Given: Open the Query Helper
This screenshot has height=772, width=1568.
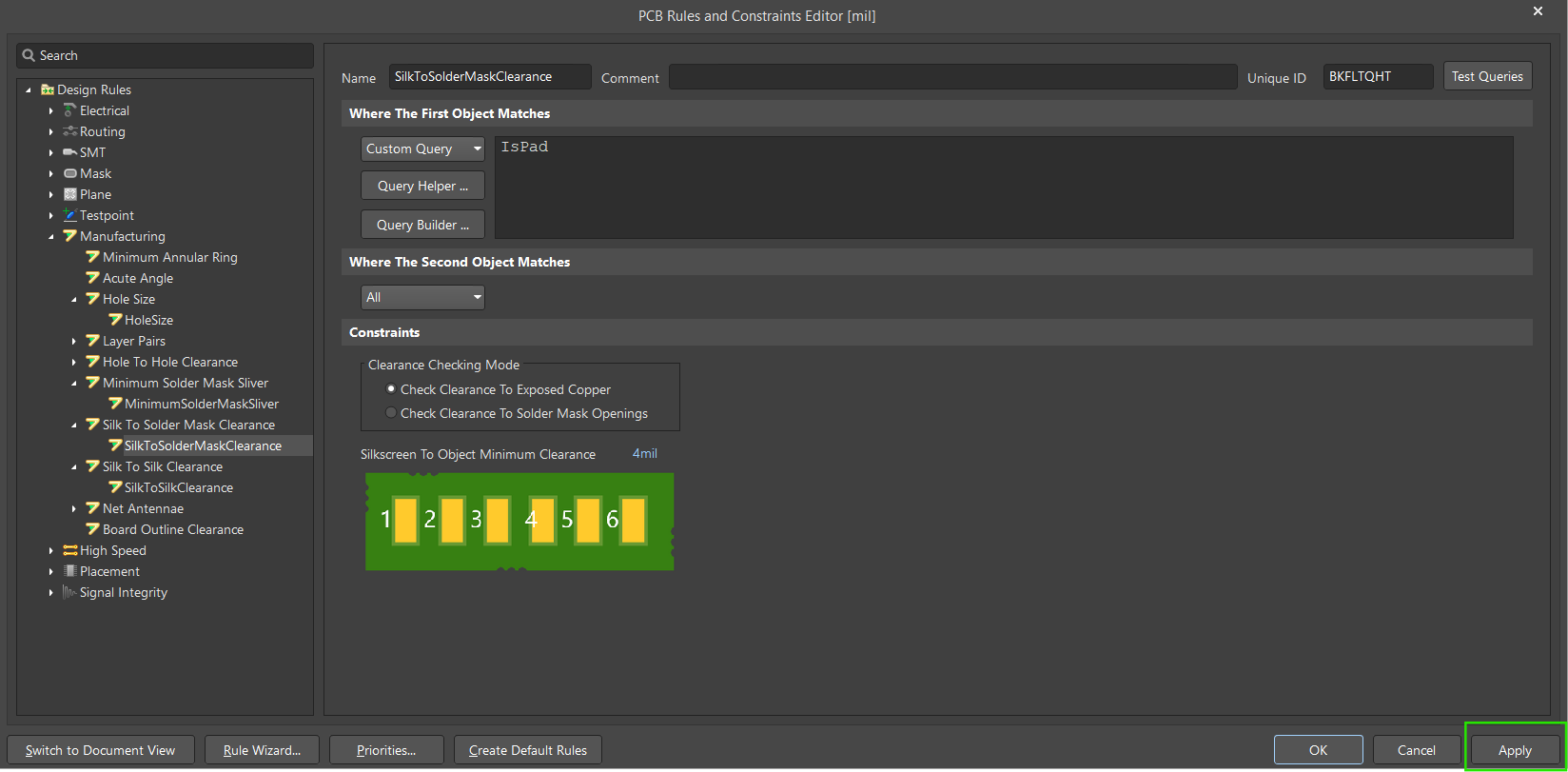Looking at the screenshot, I should click(x=422, y=186).
